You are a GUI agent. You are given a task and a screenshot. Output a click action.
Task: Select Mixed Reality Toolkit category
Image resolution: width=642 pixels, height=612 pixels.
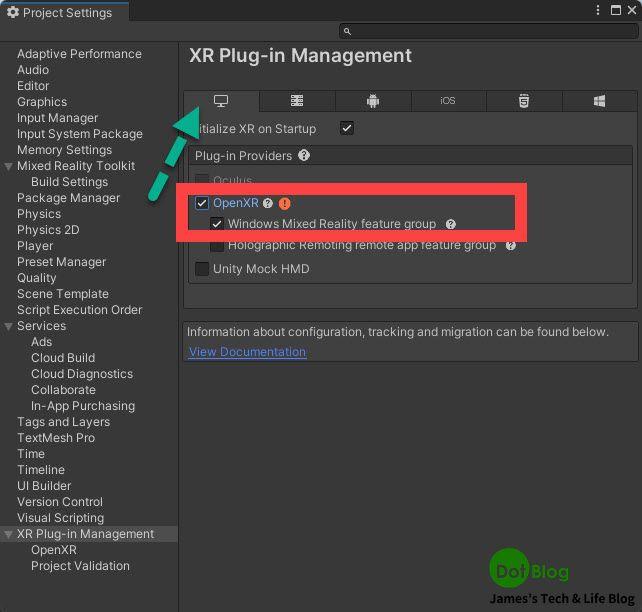76,166
